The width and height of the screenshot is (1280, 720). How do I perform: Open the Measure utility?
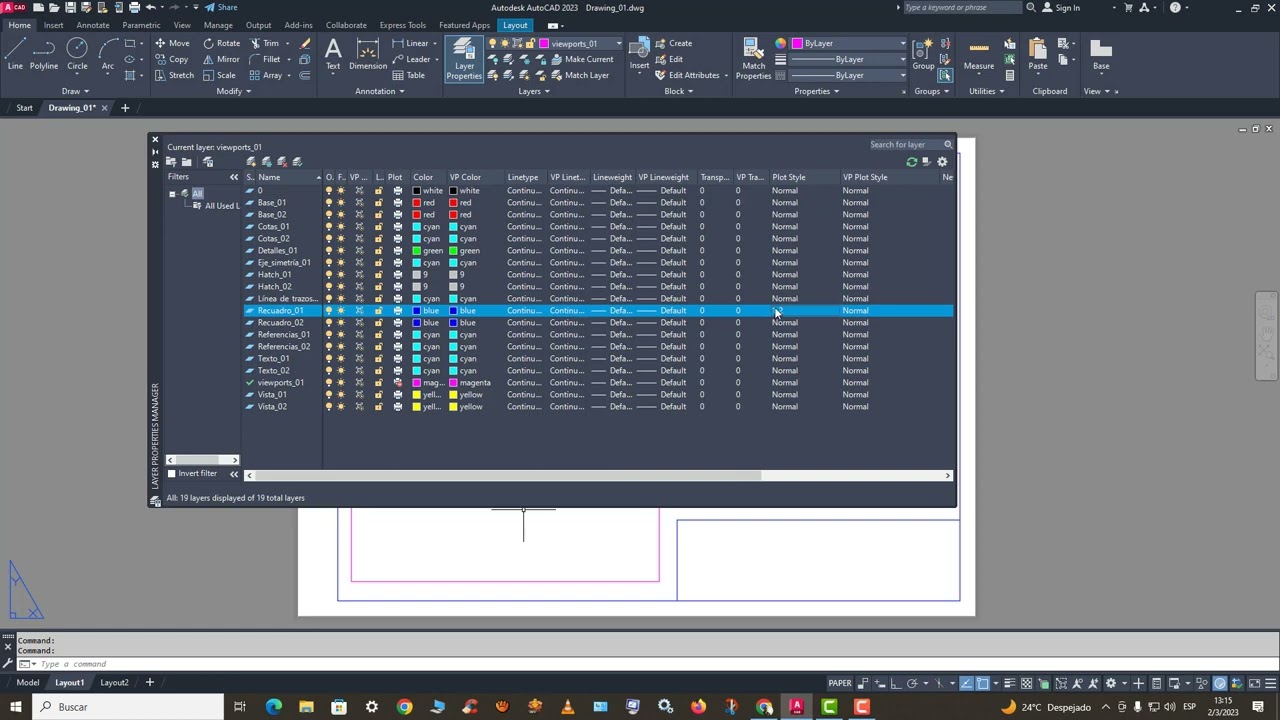pyautogui.click(x=979, y=55)
